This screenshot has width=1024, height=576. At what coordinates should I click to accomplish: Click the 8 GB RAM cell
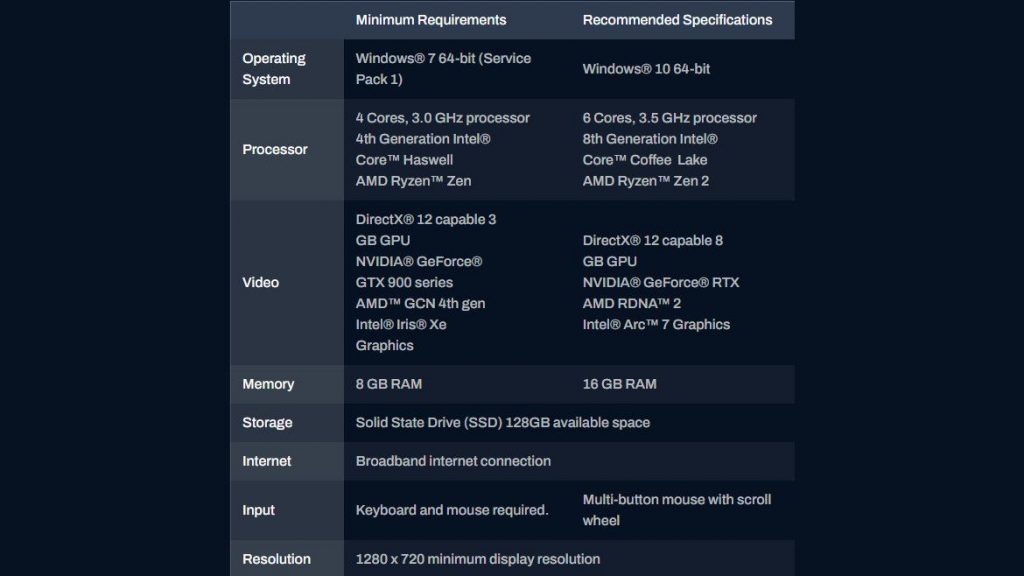(389, 384)
